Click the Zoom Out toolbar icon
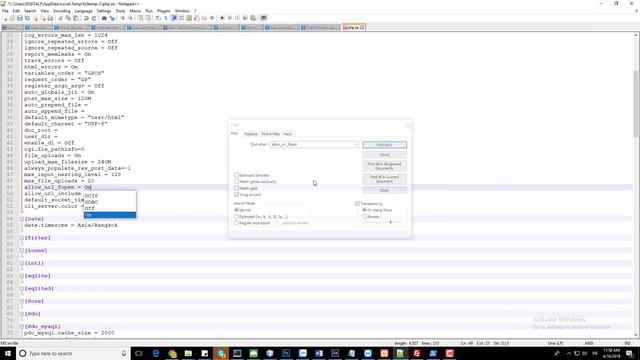This screenshot has height=360, width=640. pyautogui.click(x=130, y=18)
